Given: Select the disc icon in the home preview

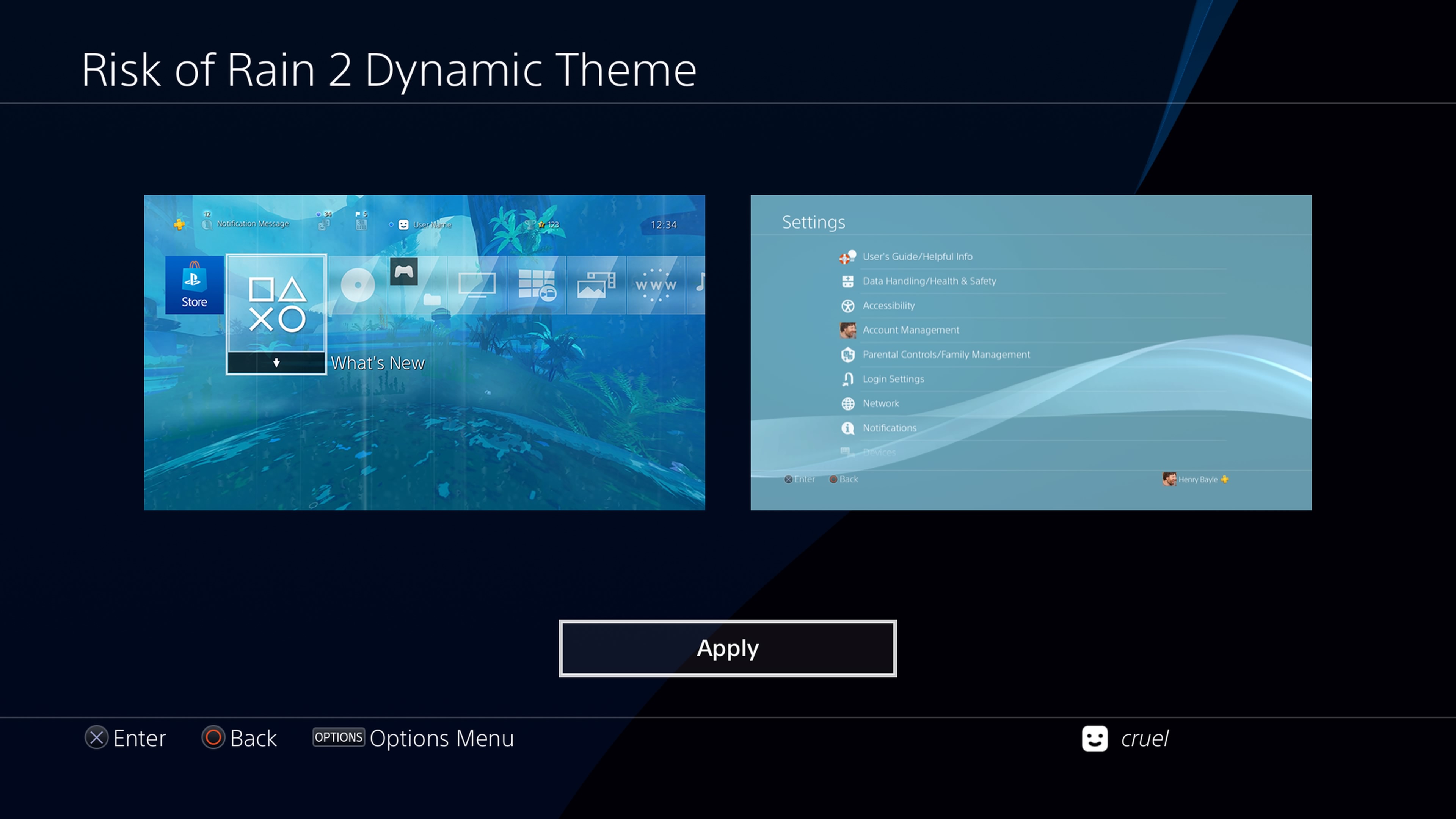Looking at the screenshot, I should coord(358,285).
